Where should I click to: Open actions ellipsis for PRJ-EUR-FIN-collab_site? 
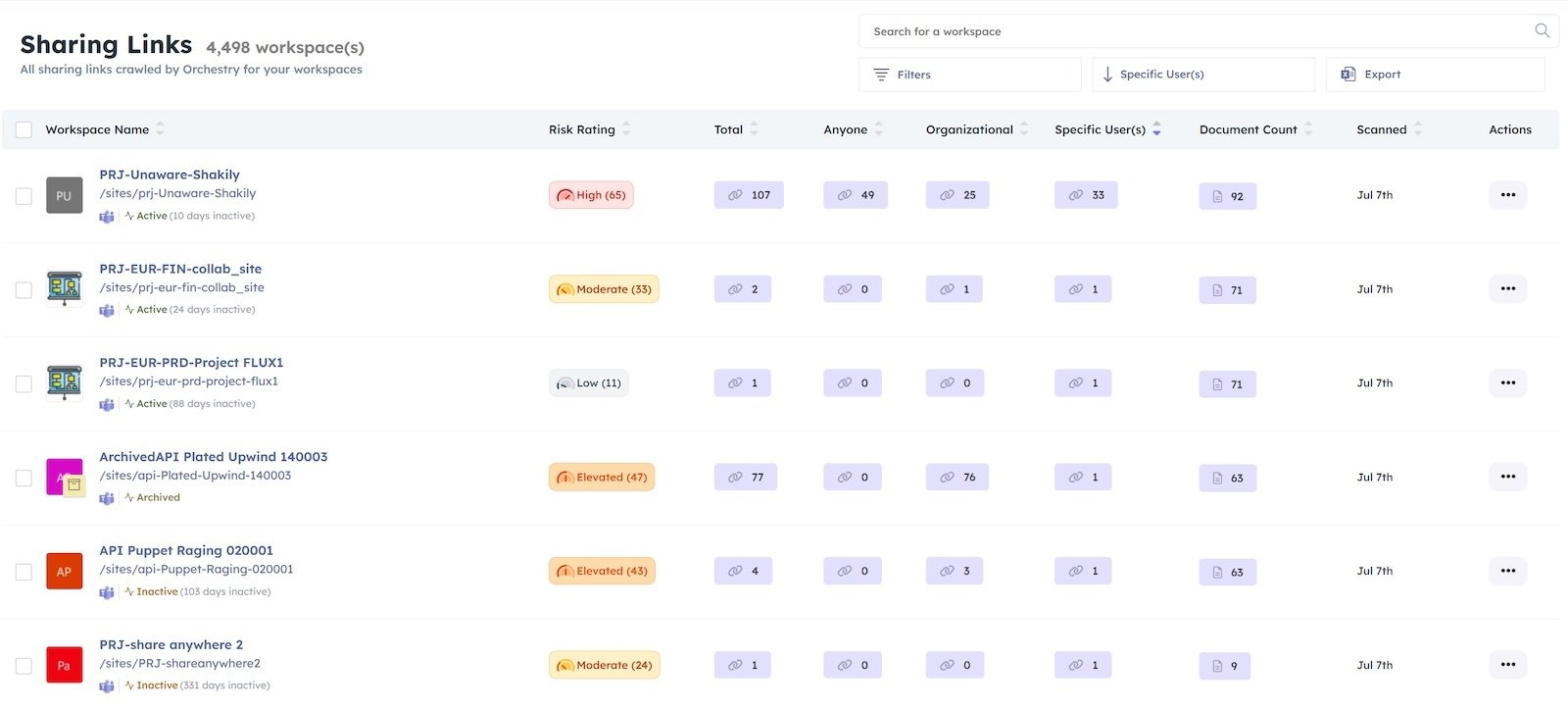point(1507,289)
